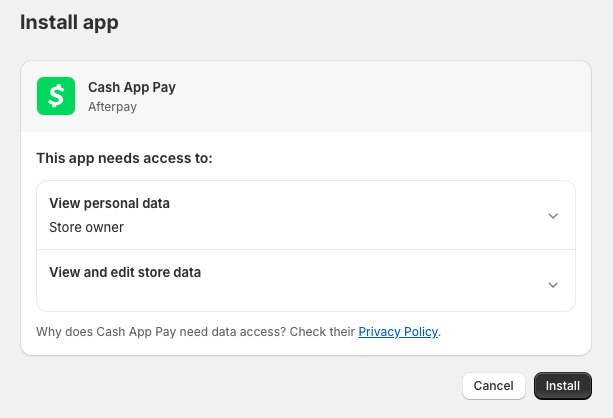
Task: Click the Install app page heading
Action: [x=69, y=22]
